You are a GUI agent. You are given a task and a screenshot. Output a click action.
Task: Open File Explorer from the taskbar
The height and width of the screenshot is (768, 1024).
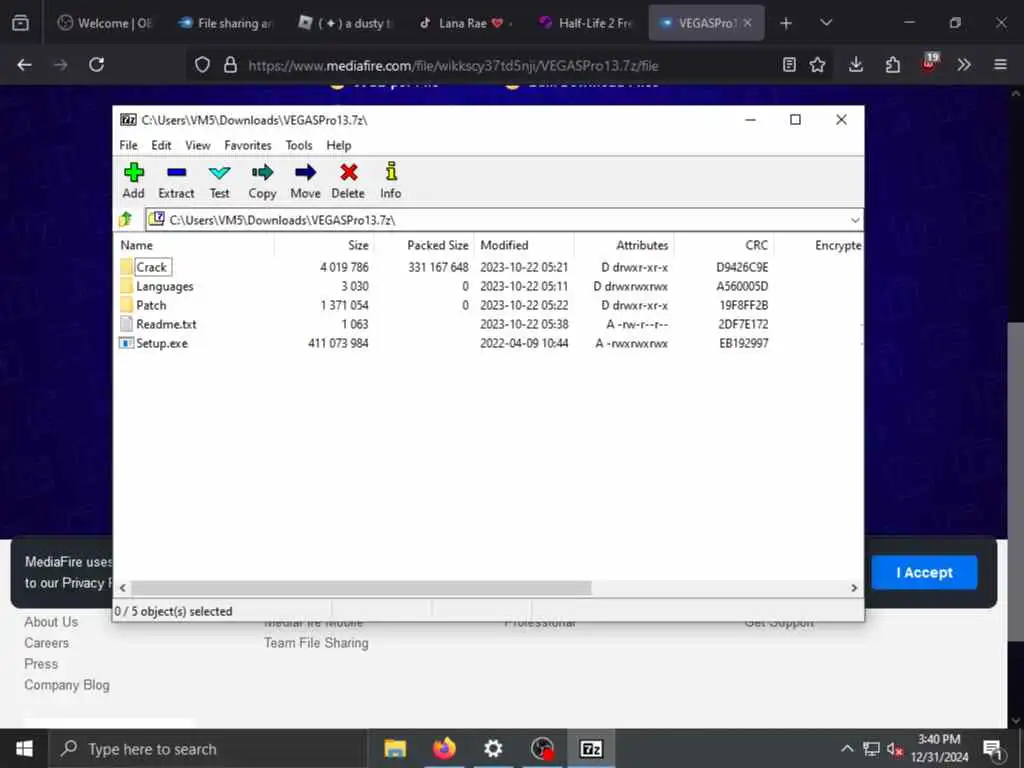pyautogui.click(x=395, y=748)
